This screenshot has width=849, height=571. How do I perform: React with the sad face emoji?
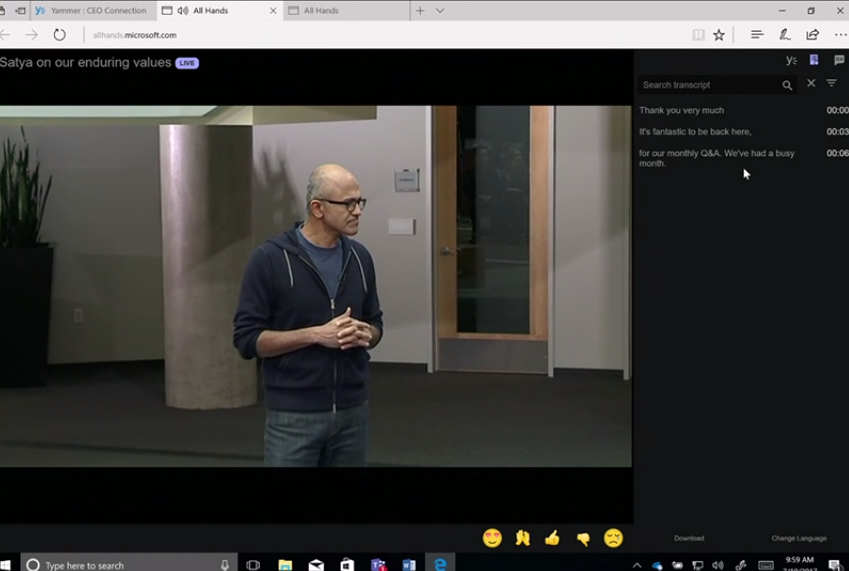click(x=613, y=538)
